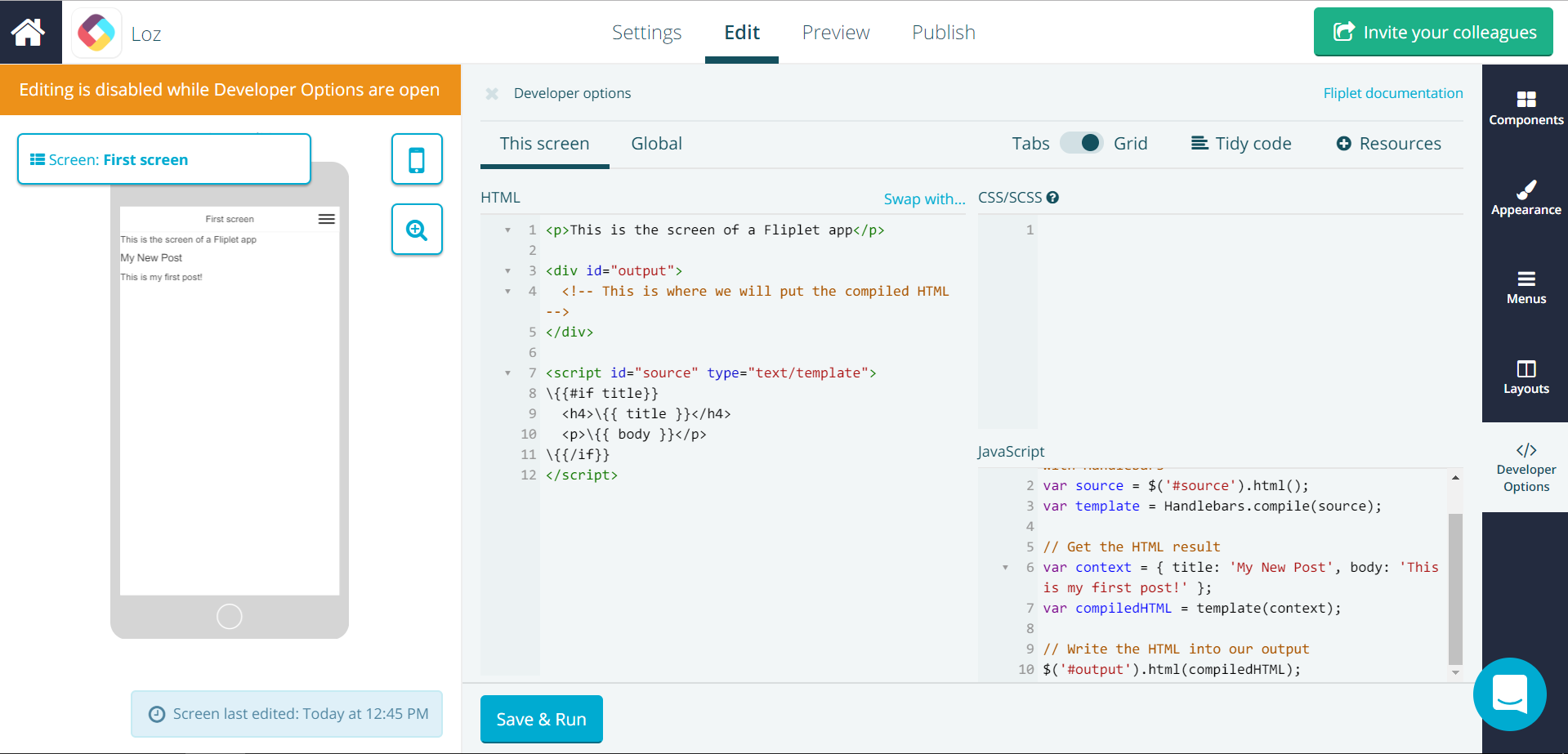This screenshot has width=1568, height=754.
Task: Toggle the Tabs/Grid layout switch
Action: 1081,143
